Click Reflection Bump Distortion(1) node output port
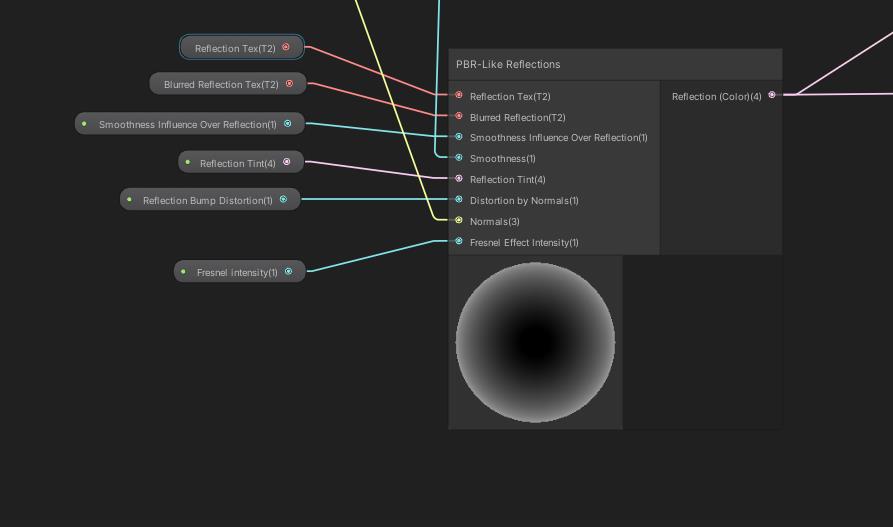 (283, 199)
